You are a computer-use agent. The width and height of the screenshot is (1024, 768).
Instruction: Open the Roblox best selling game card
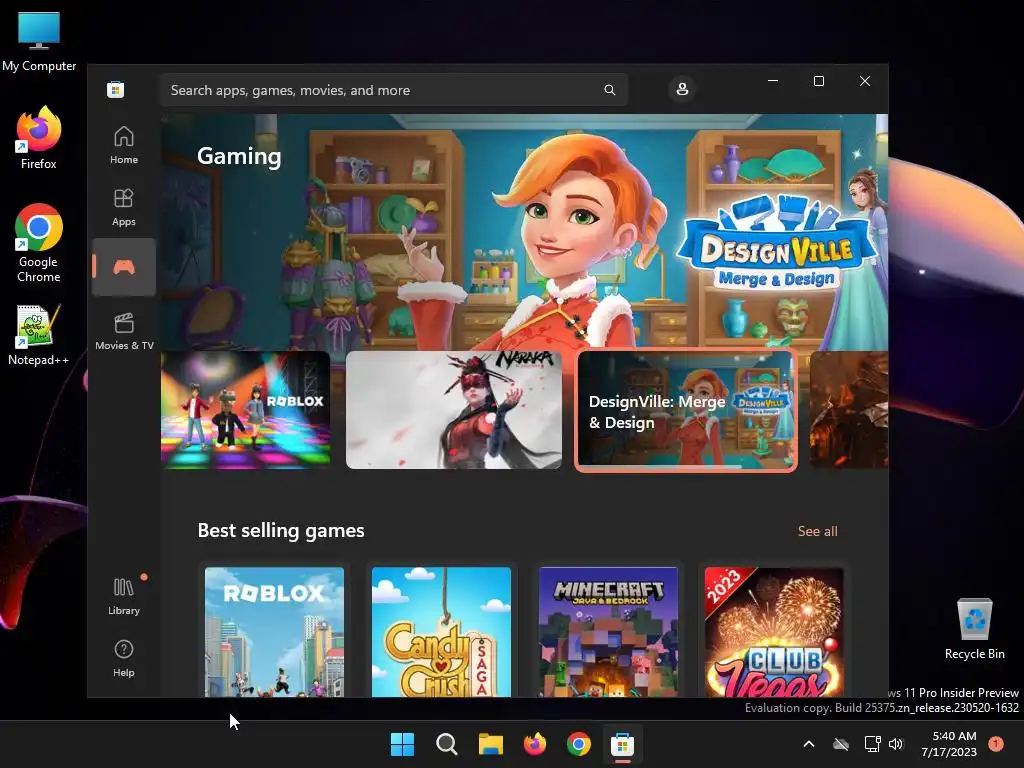point(274,632)
